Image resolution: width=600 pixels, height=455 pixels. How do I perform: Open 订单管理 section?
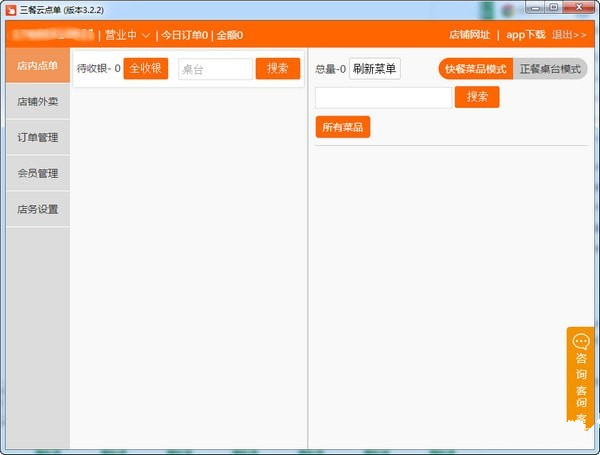38,137
